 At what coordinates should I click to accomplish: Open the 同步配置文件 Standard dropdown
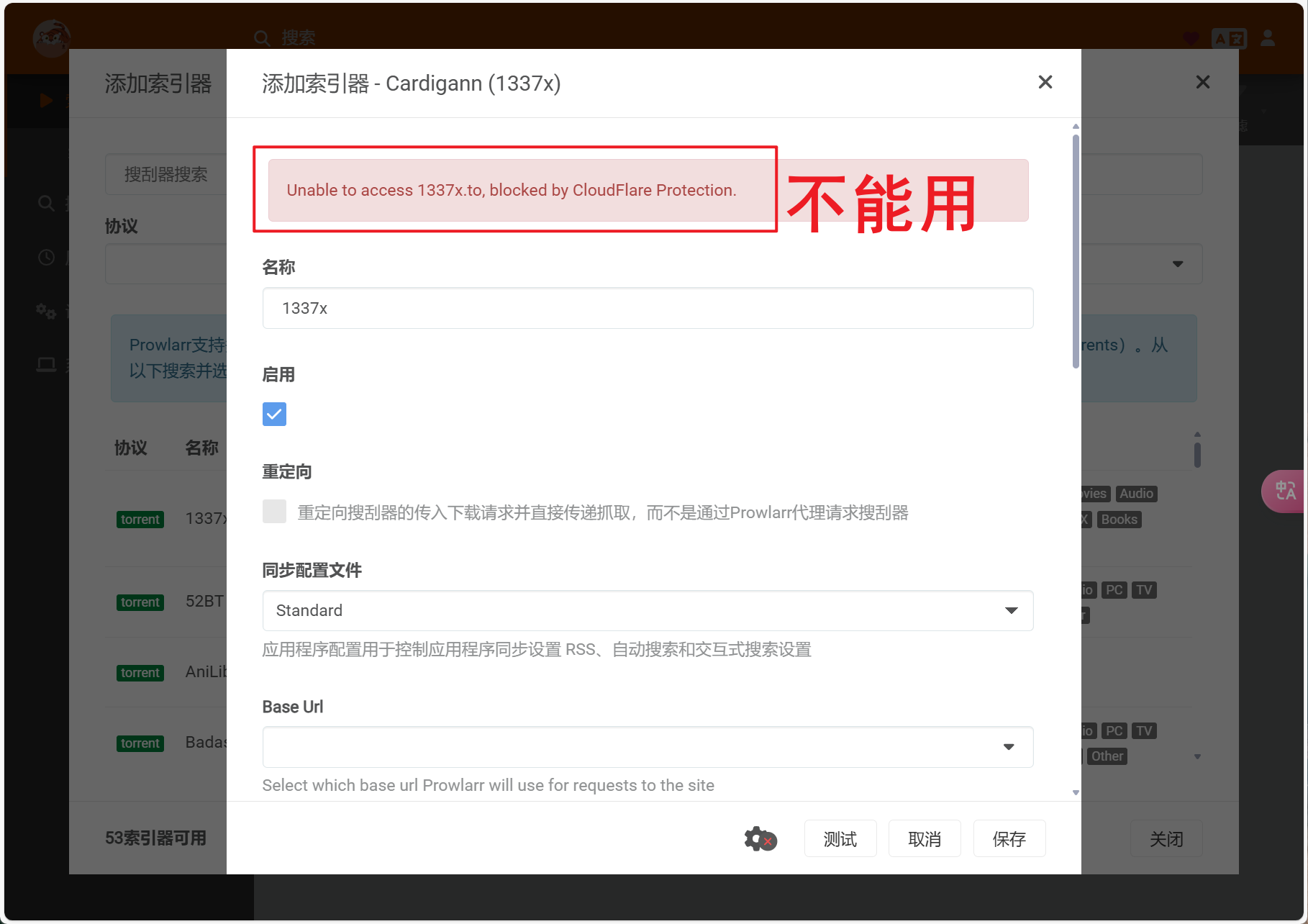(648, 610)
